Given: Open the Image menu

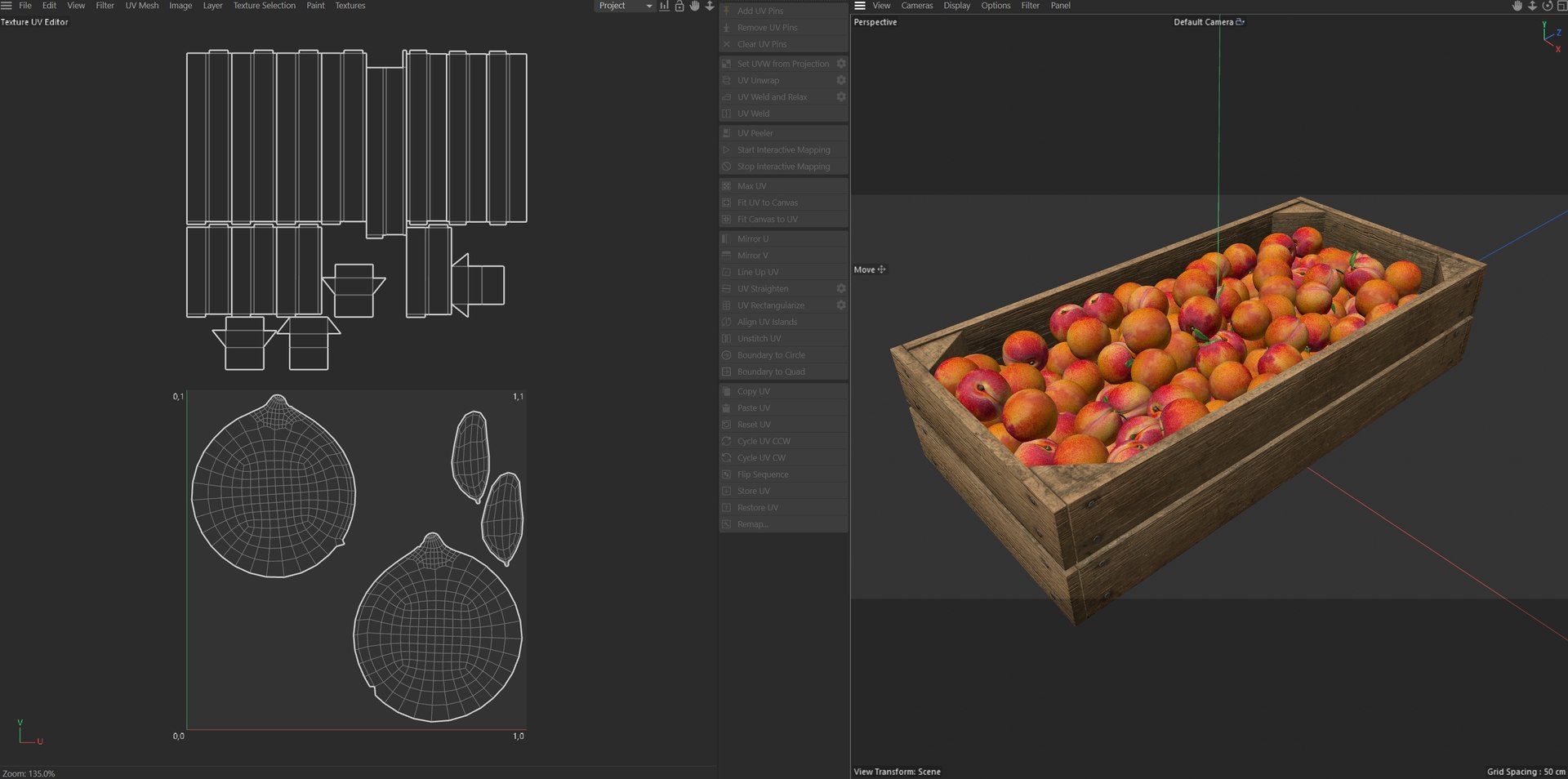Looking at the screenshot, I should [180, 6].
